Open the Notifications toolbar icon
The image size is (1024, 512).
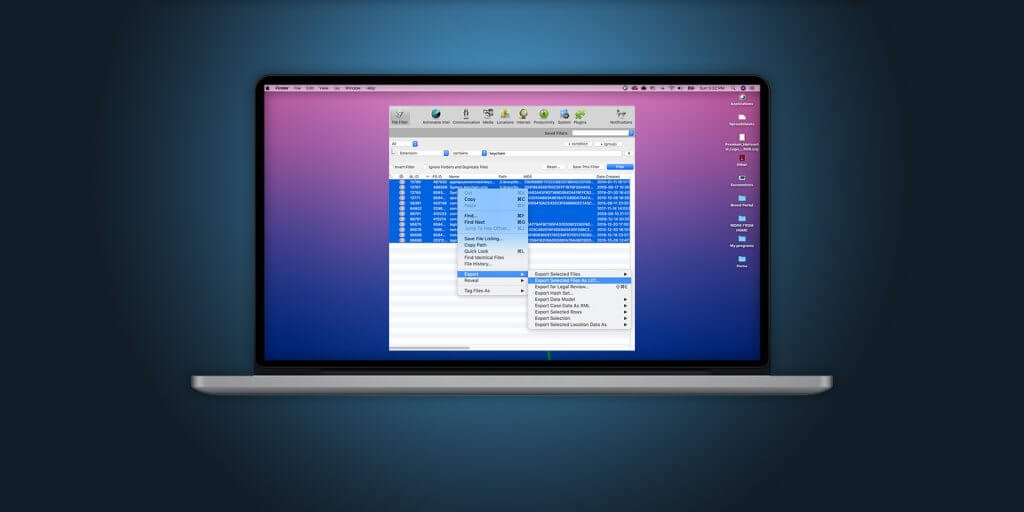point(621,116)
